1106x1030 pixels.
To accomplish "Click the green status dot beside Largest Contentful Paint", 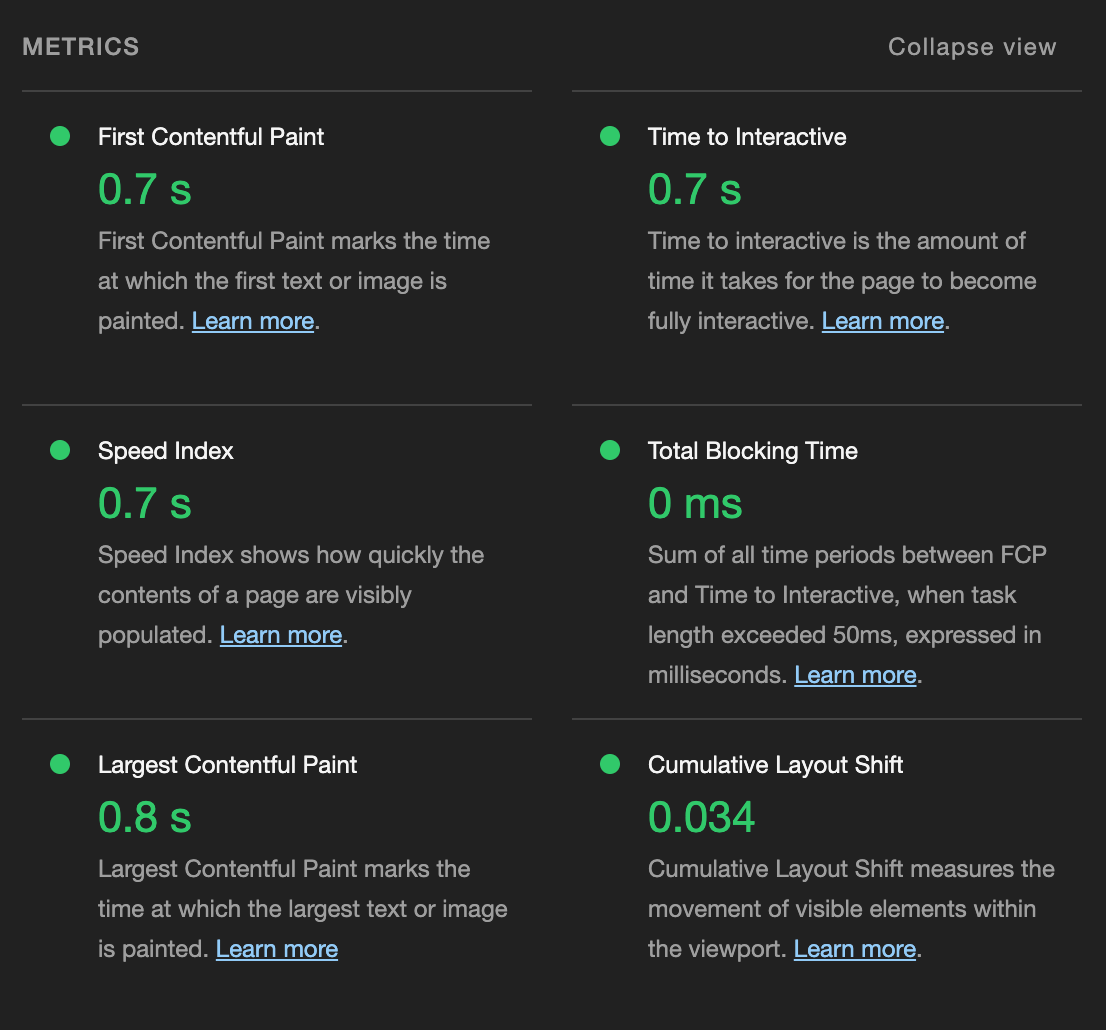I will click(x=59, y=764).
